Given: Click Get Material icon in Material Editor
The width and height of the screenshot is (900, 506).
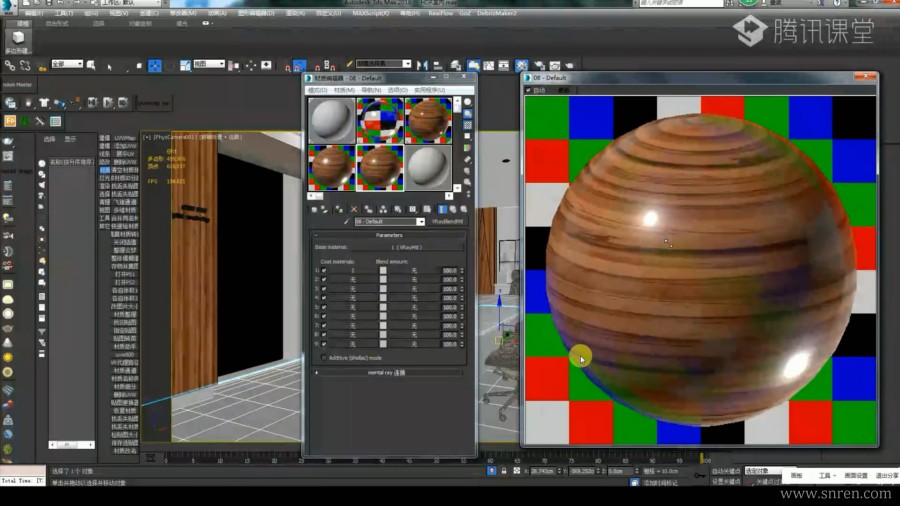Looking at the screenshot, I should point(315,210).
